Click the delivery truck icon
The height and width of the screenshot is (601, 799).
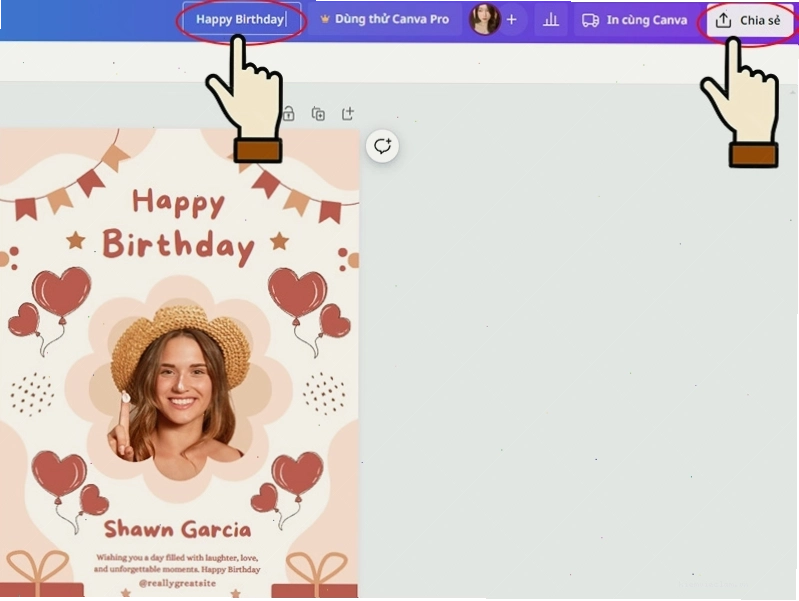point(591,20)
